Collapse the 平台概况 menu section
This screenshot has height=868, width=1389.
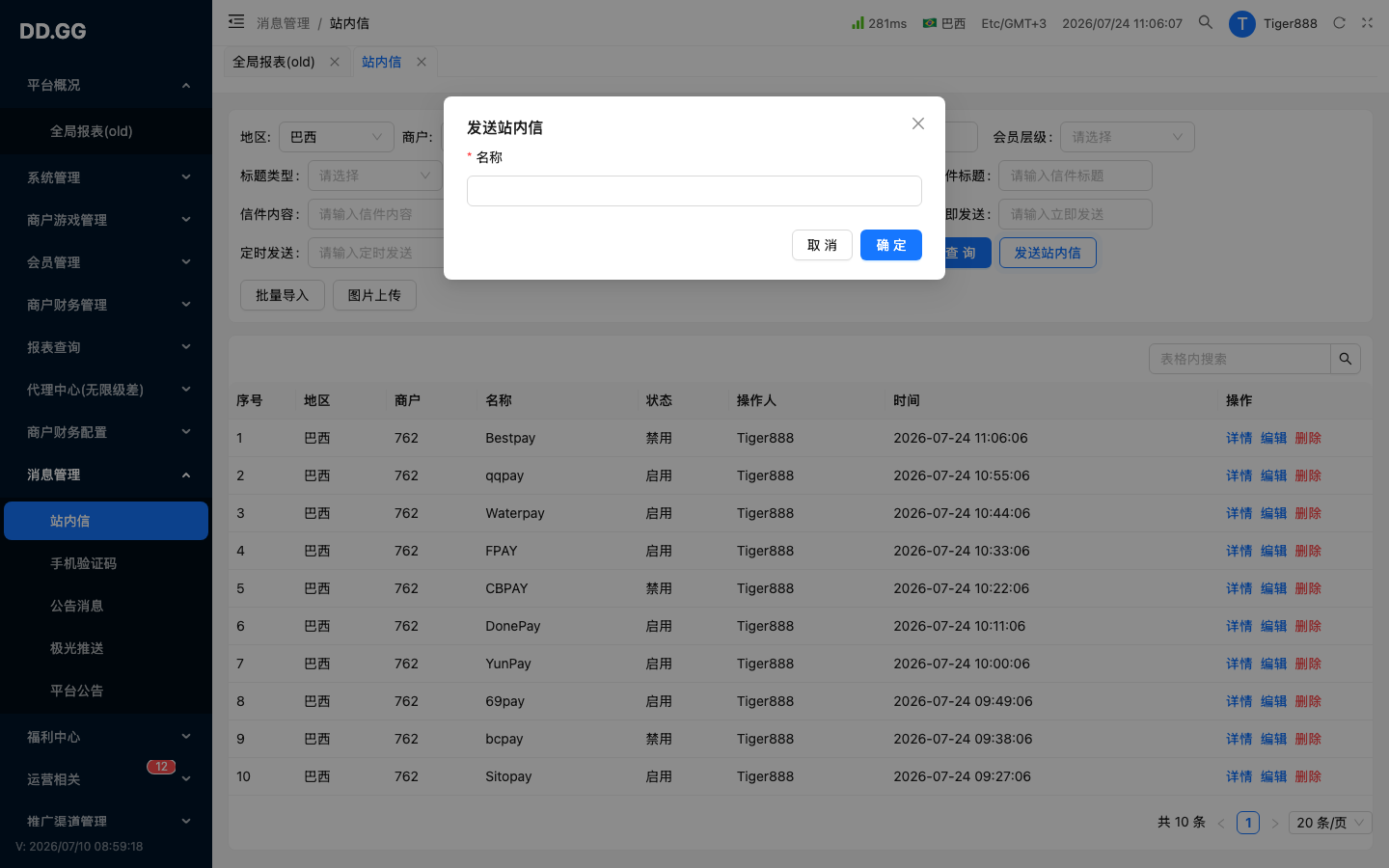(x=106, y=85)
